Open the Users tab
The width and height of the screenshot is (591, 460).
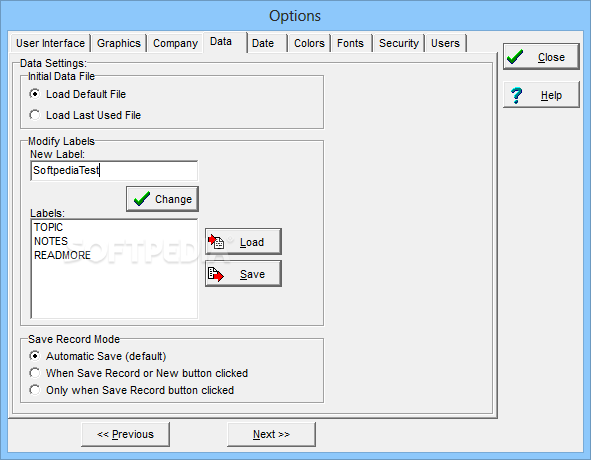coord(446,43)
